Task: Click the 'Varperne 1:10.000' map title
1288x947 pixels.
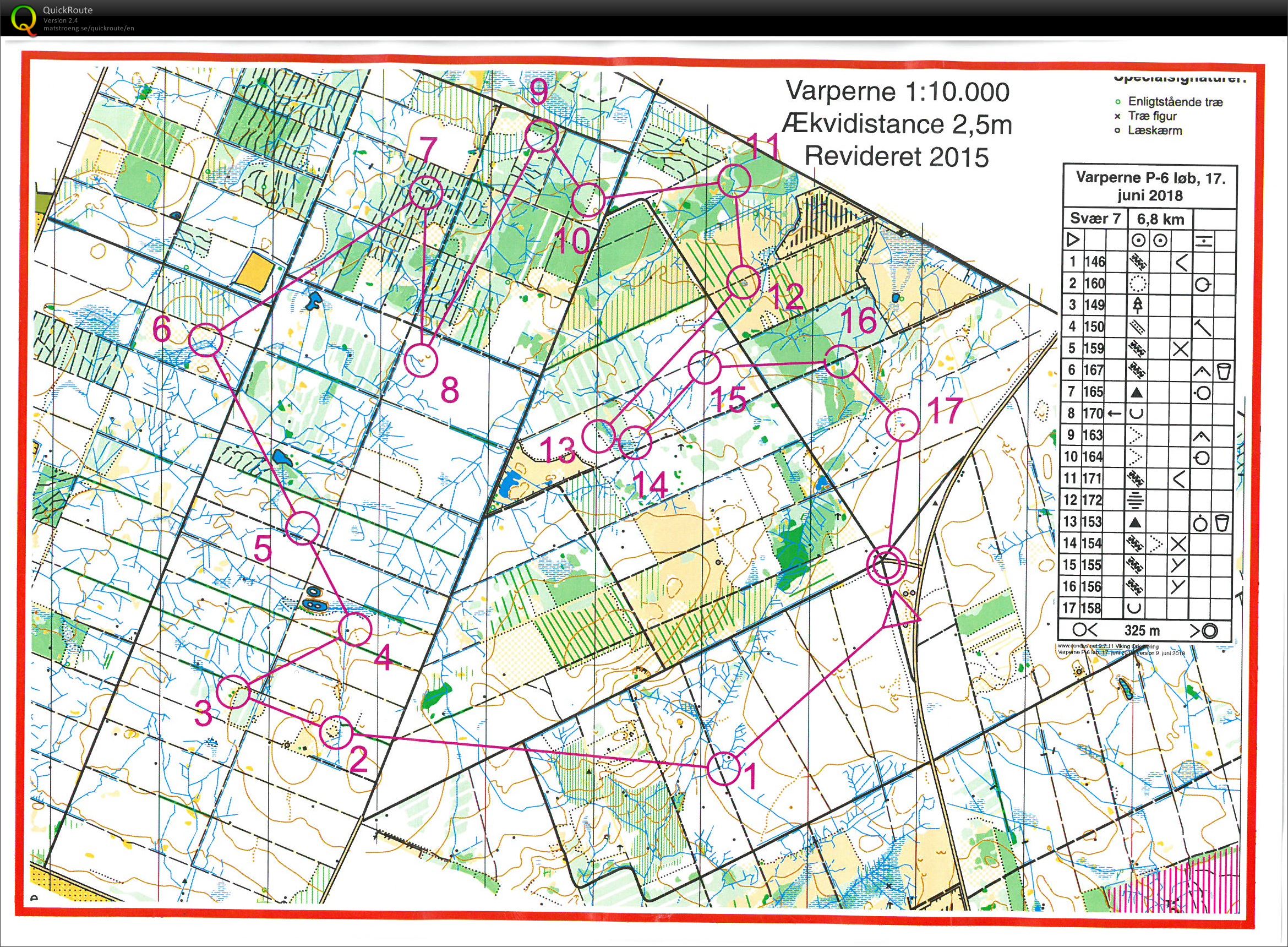Action: click(x=898, y=92)
